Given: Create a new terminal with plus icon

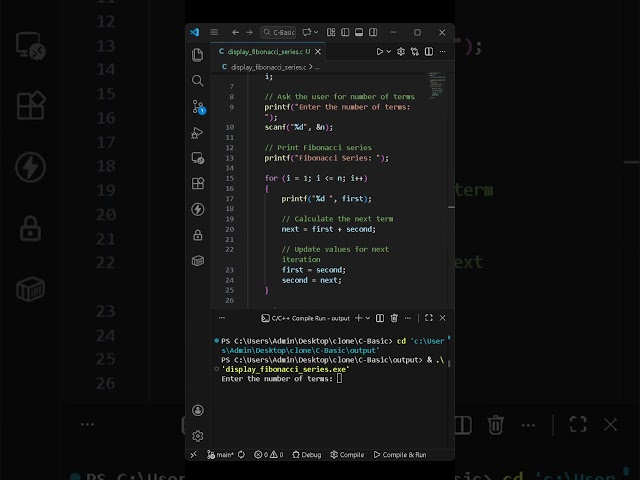Looking at the screenshot, I should 359,318.
